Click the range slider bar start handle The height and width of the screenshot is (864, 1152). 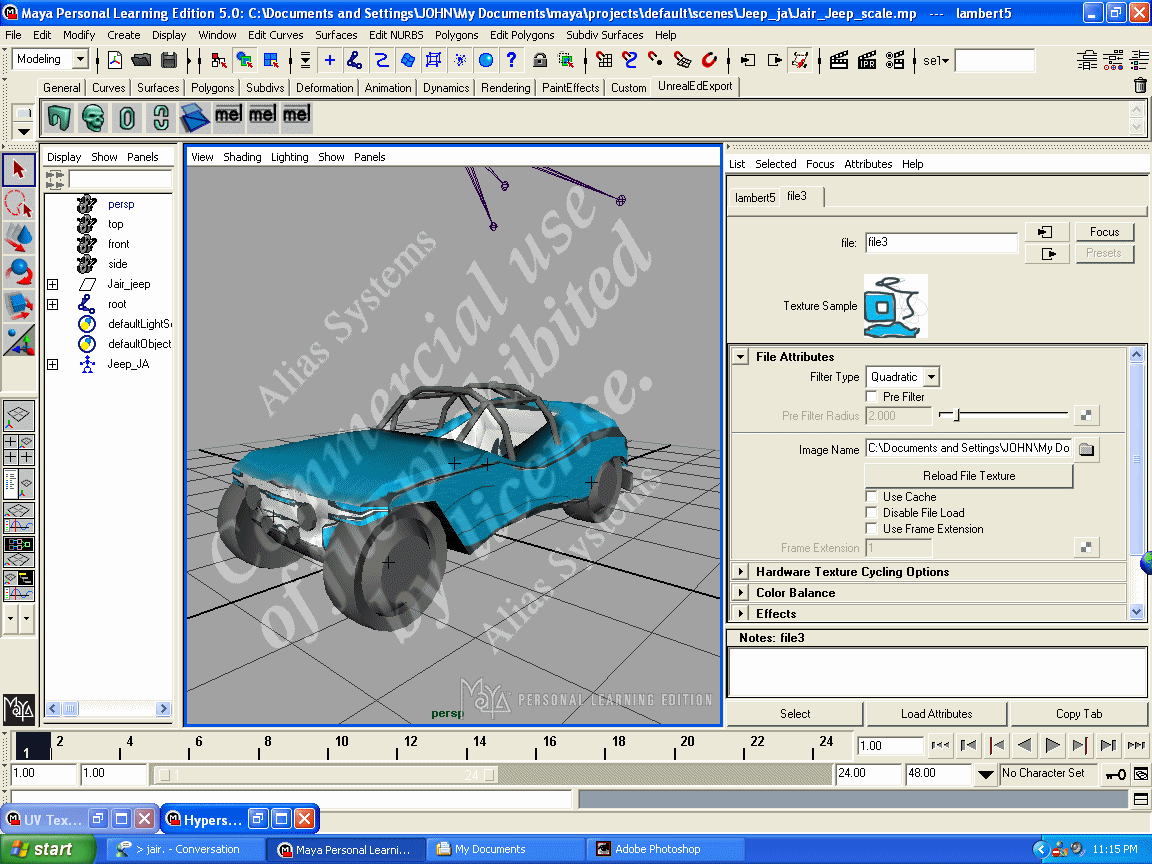tap(165, 774)
